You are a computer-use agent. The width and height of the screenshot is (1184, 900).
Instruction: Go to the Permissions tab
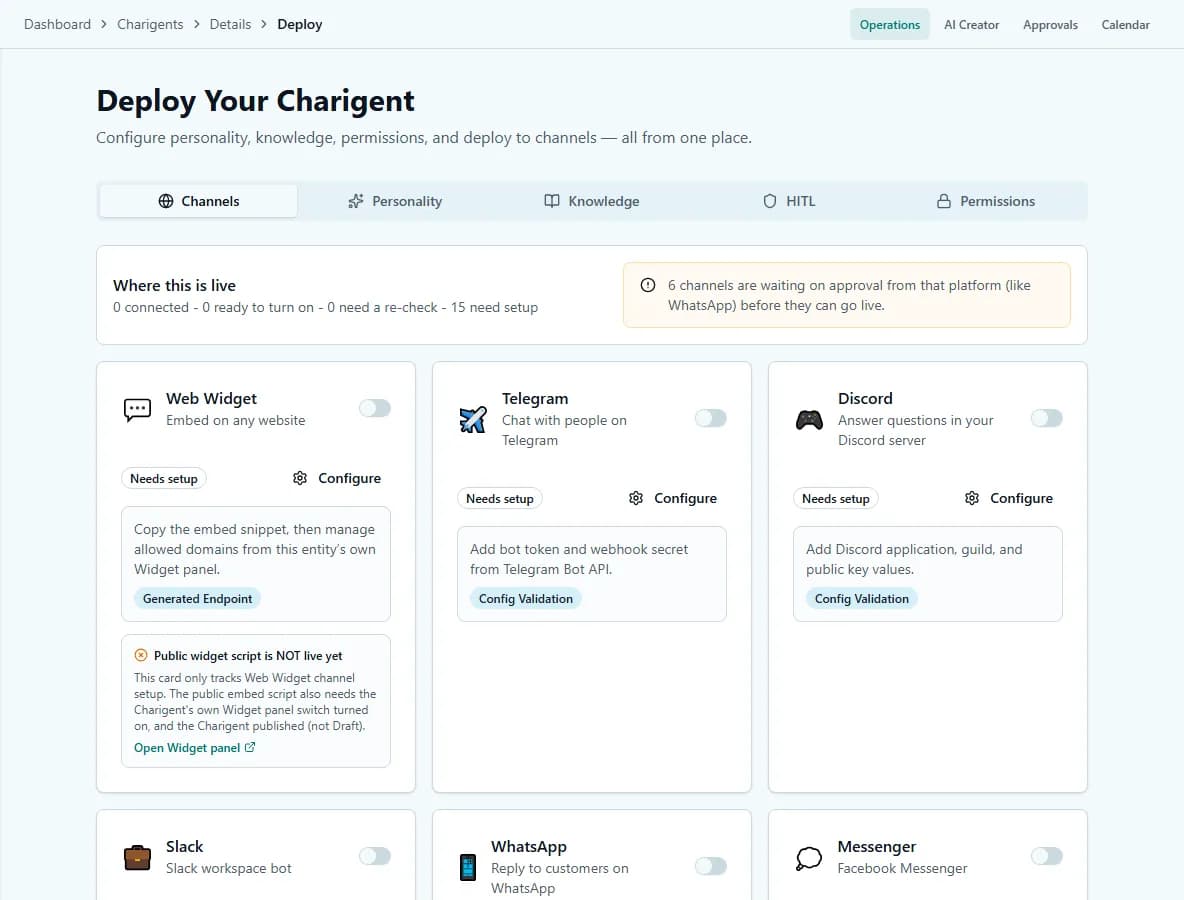tap(986, 201)
